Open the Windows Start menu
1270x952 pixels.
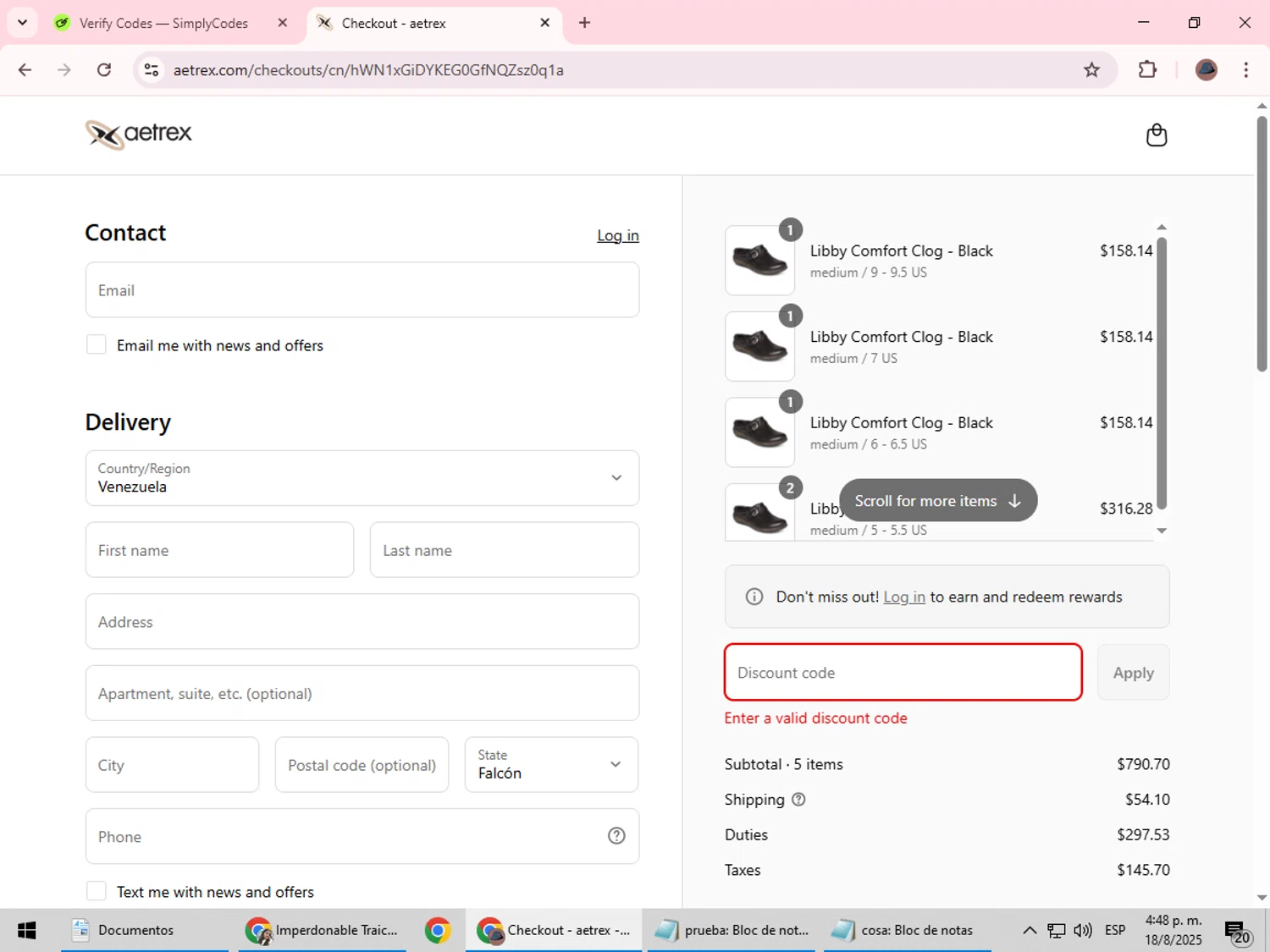[x=26, y=930]
